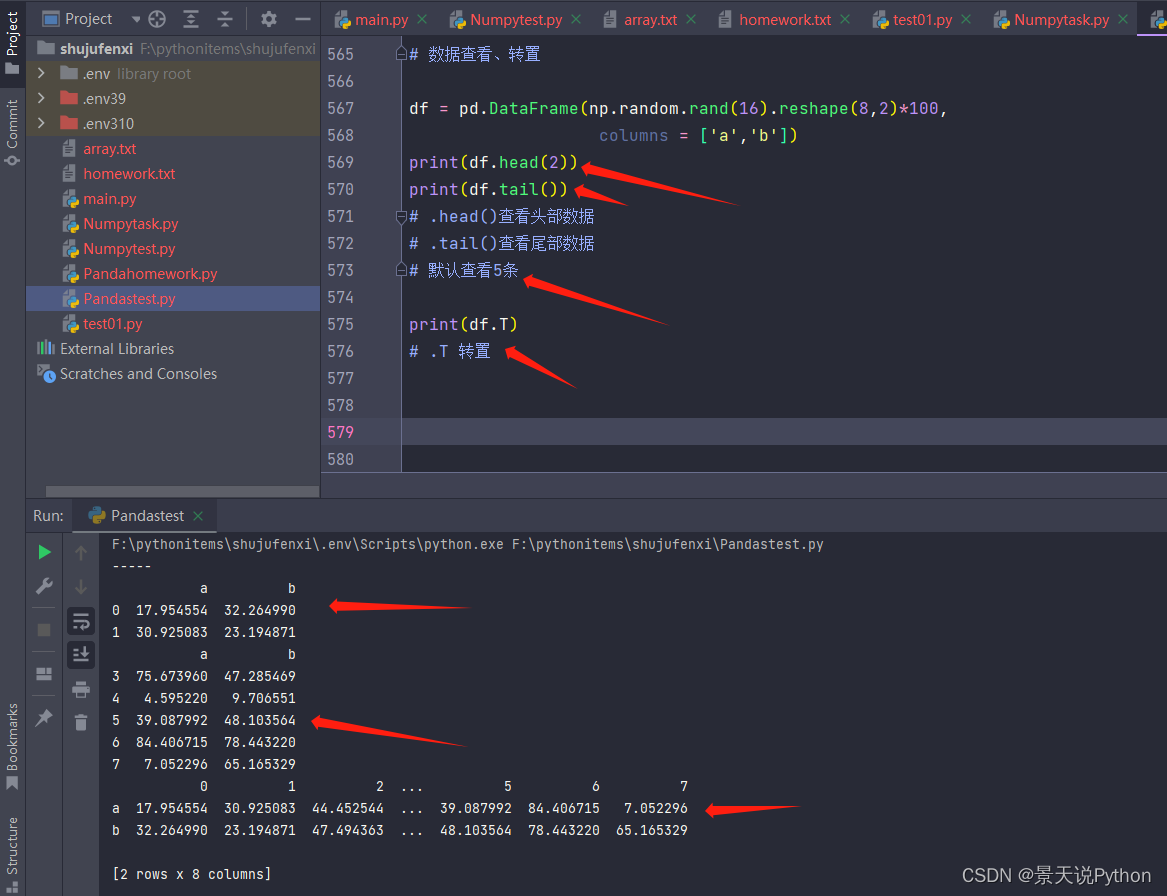Select Numpytask.py in the project tree
The width and height of the screenshot is (1167, 896).
point(173,223)
